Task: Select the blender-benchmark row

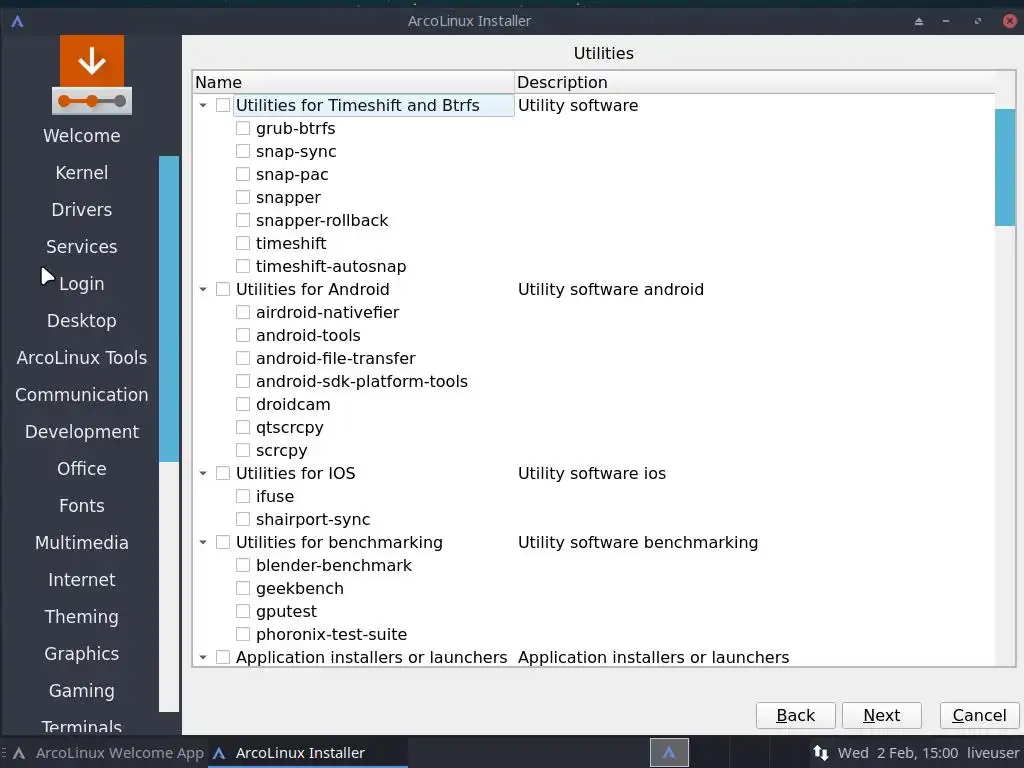Action: [x=334, y=566]
